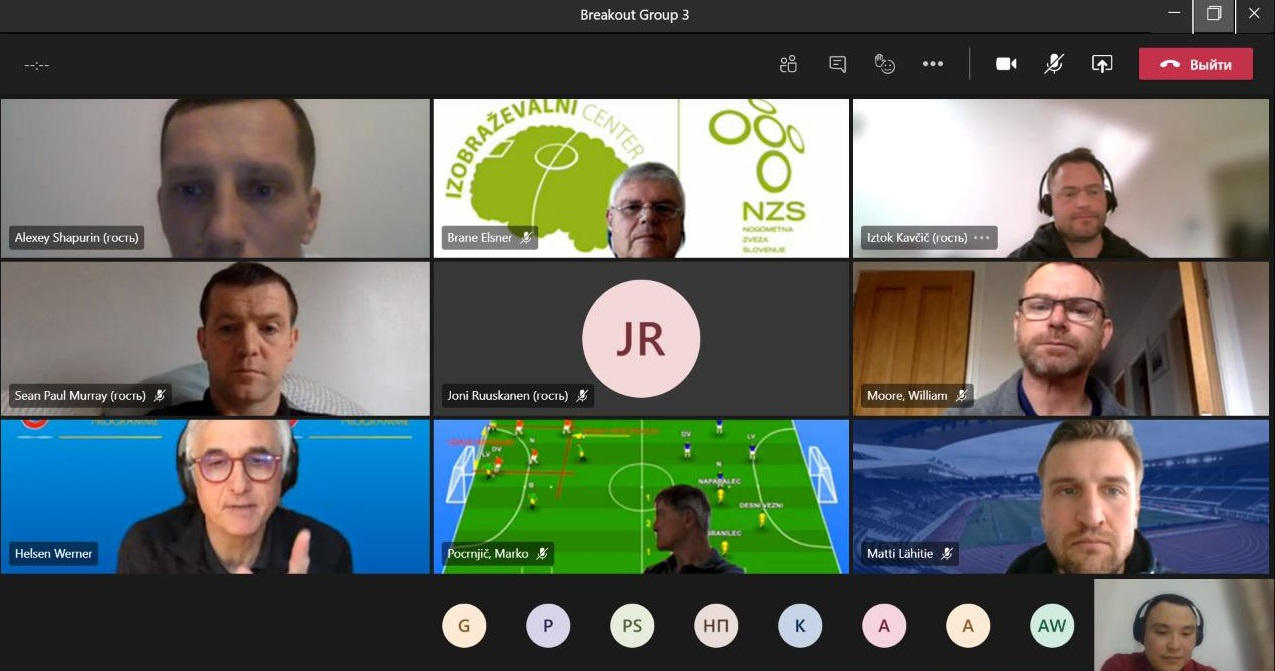Open options ellipsis next to Iztok Kavčič

[x=982, y=238]
